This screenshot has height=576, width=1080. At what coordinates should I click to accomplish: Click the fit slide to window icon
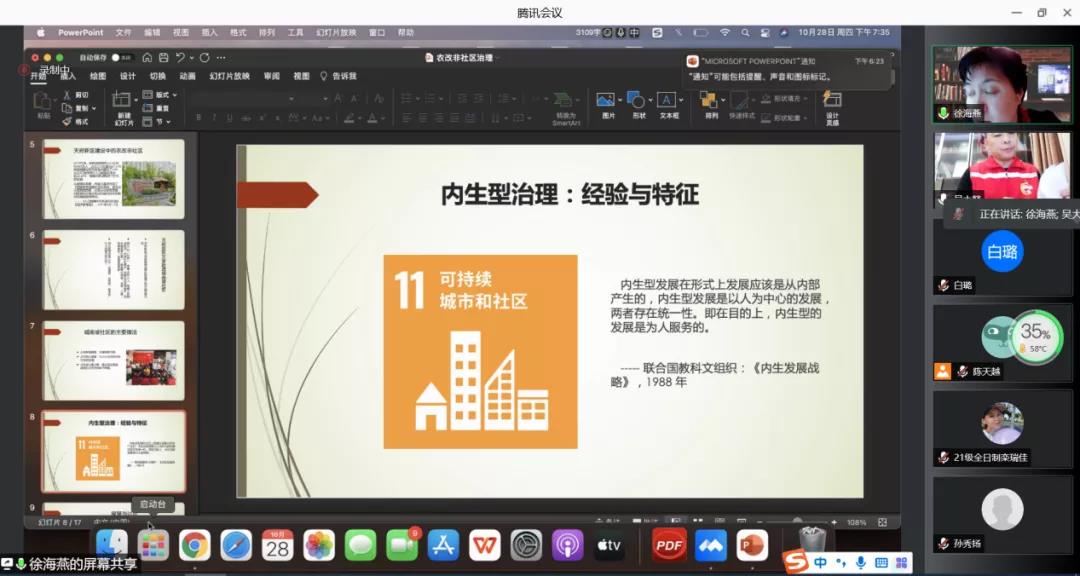[882, 522]
